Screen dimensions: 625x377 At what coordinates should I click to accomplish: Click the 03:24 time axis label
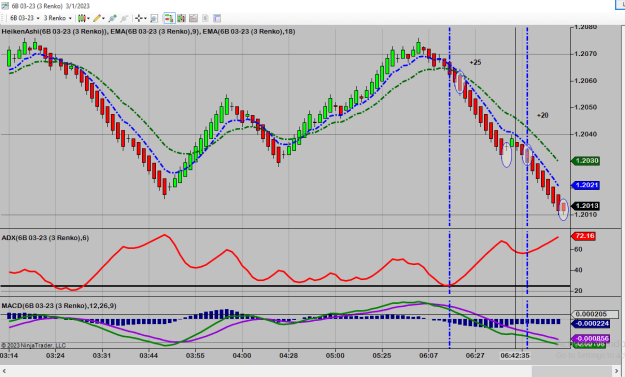(x=55, y=355)
